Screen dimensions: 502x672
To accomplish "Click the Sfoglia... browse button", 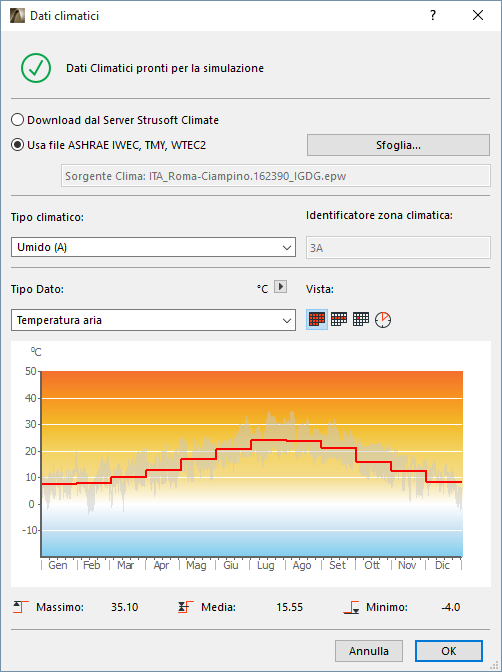I will (x=398, y=145).
